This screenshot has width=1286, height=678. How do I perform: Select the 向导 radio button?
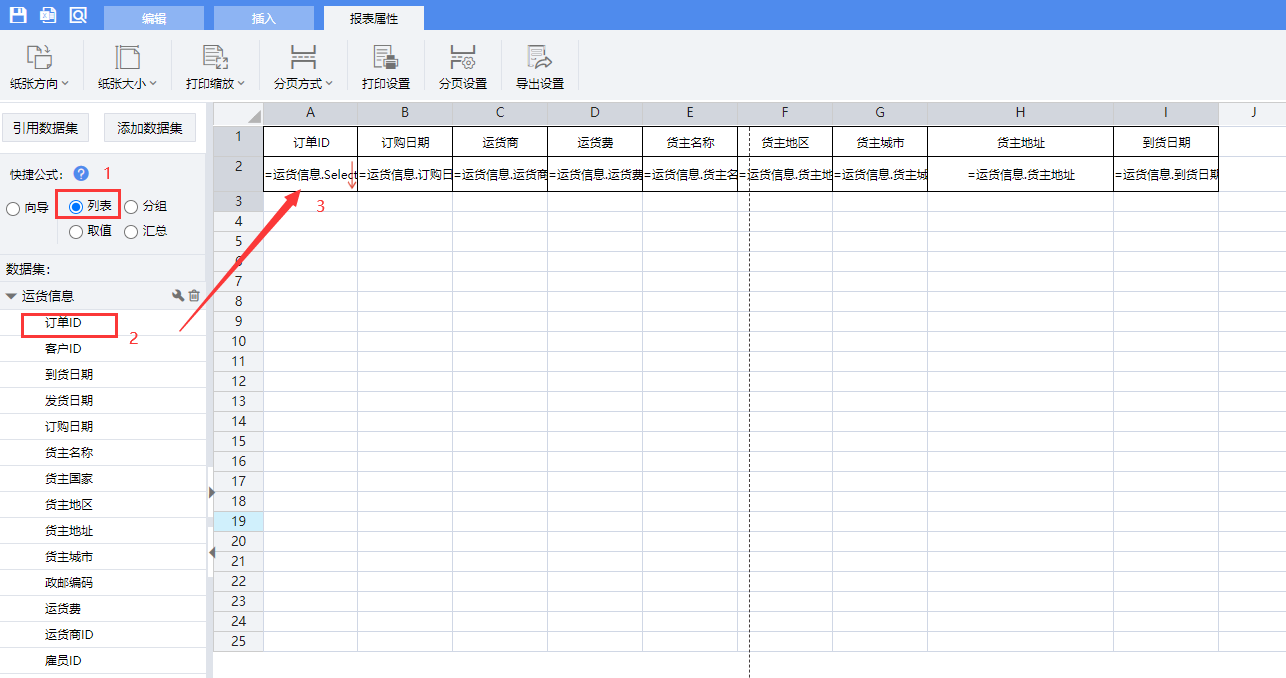coord(13,208)
